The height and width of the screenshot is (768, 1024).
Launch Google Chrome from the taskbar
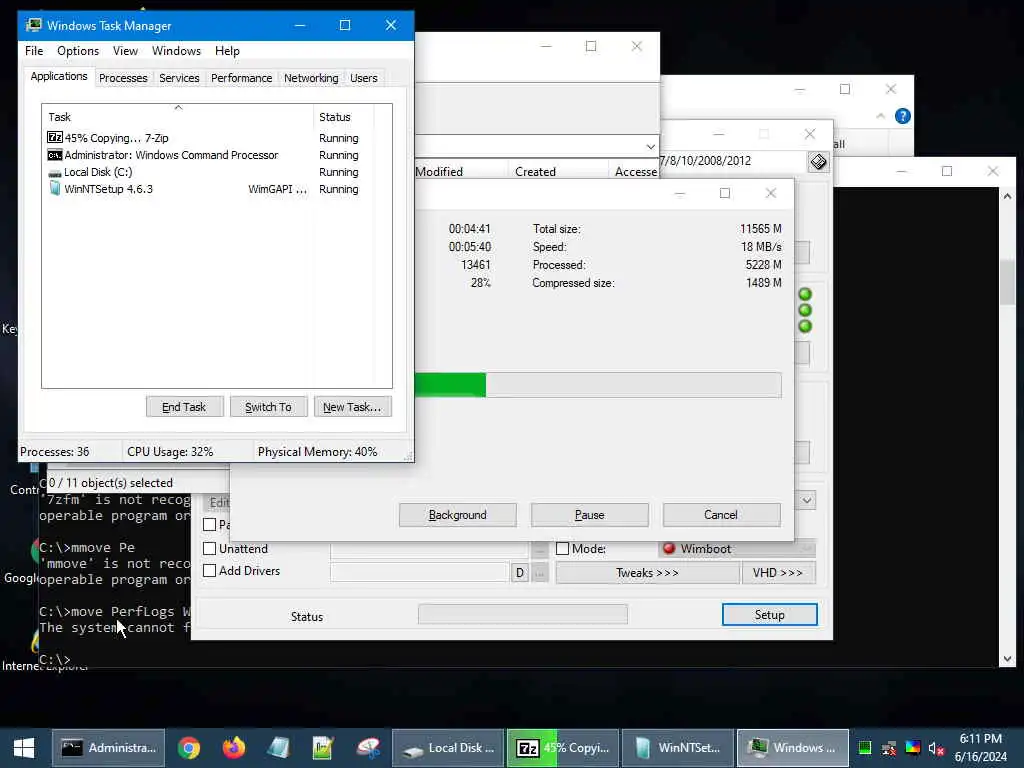pos(189,748)
